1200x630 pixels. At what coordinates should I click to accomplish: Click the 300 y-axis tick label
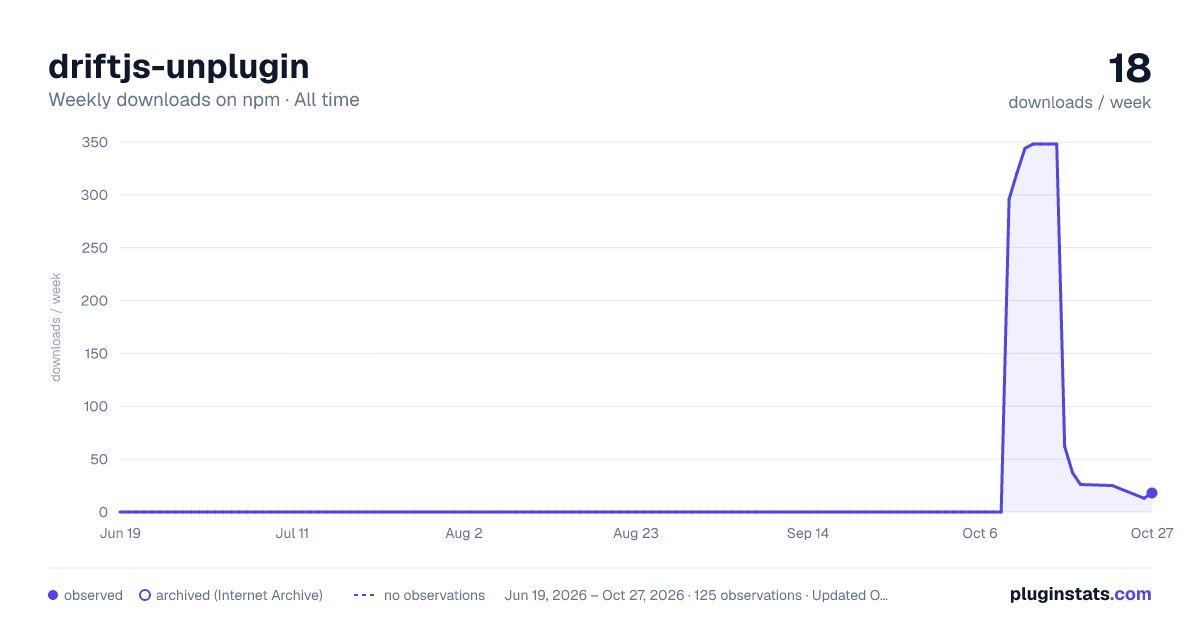pyautogui.click(x=95, y=195)
